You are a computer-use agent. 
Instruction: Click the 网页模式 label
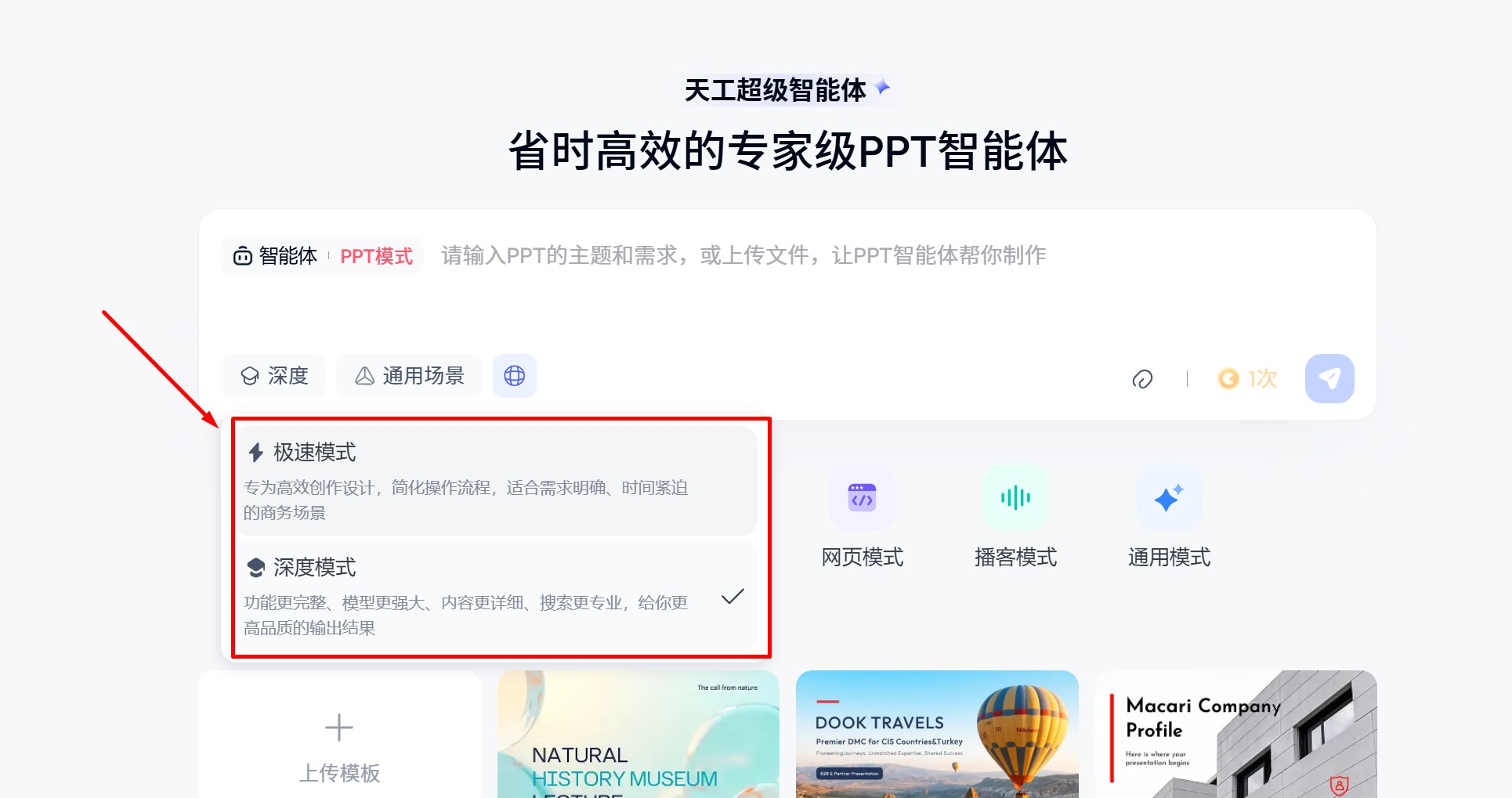(x=862, y=558)
